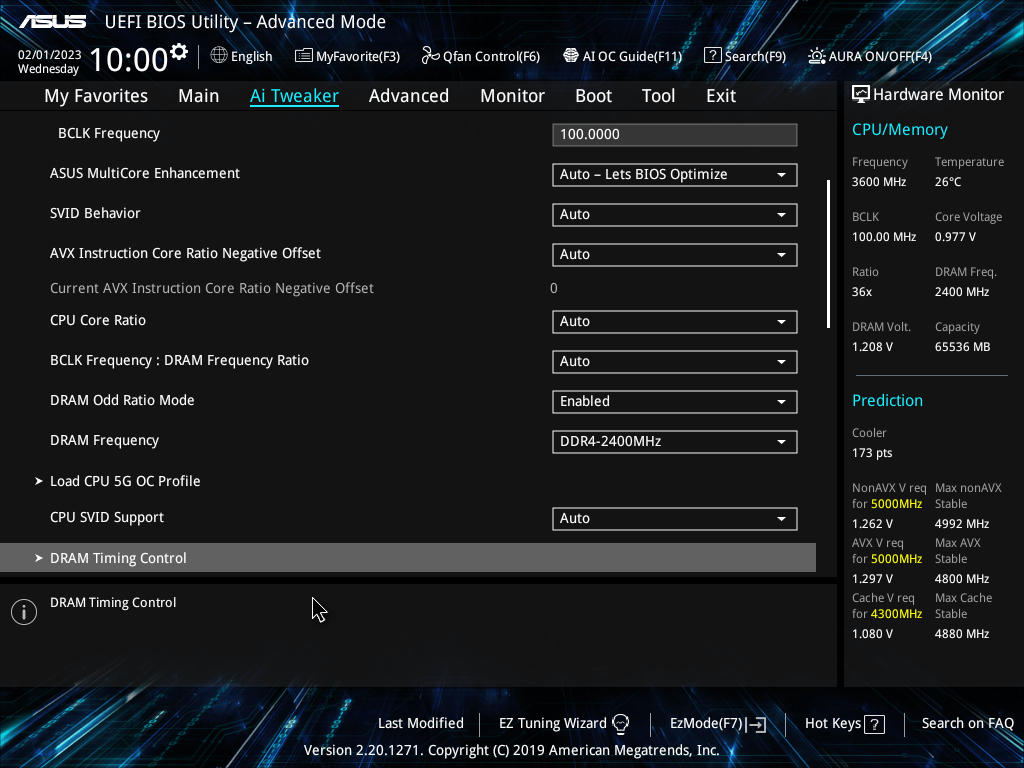Click the Prediction heading in Hardware Monitor
Viewport: 1024px width, 768px height.
click(887, 400)
